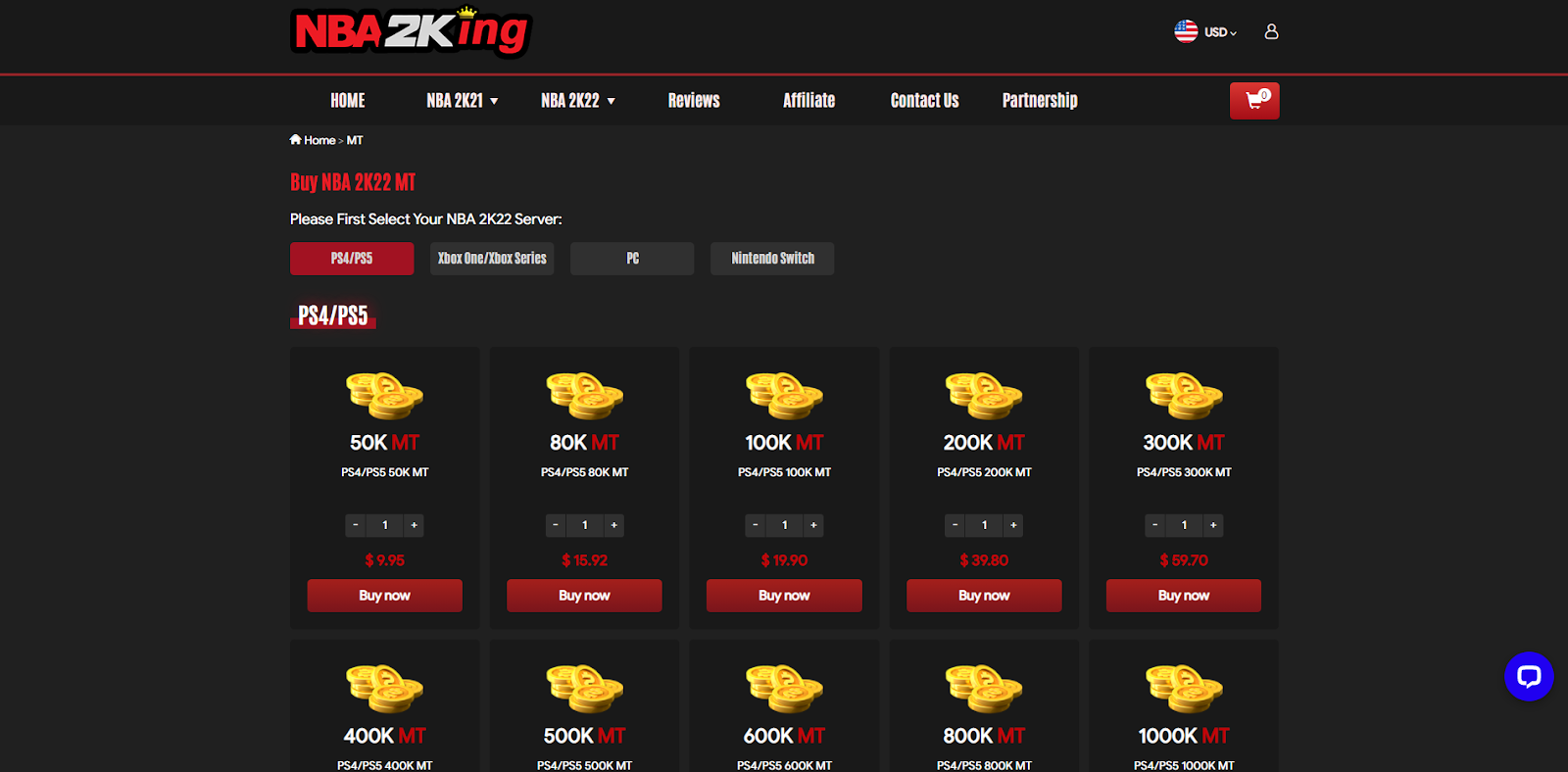
Task: Open the USD currency dropdown
Action: pos(1220,32)
